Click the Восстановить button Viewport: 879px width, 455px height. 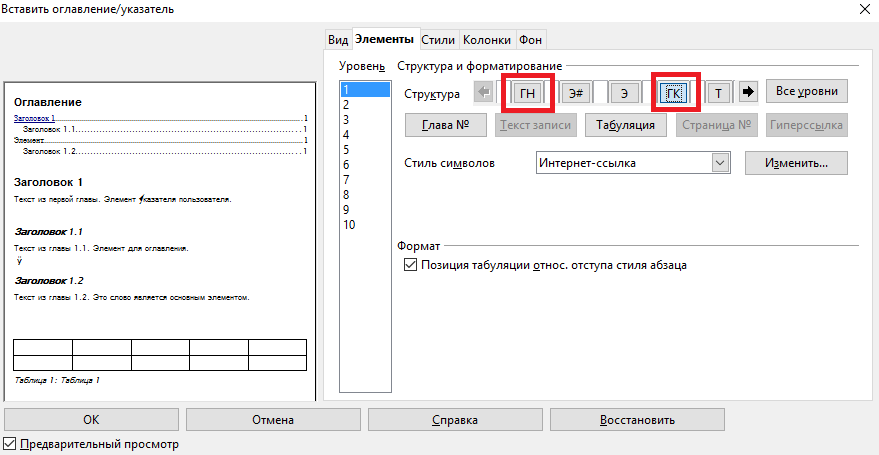[636, 420]
